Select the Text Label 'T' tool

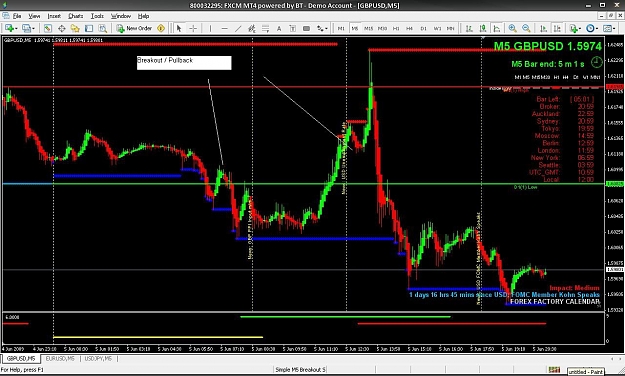coord(293,28)
